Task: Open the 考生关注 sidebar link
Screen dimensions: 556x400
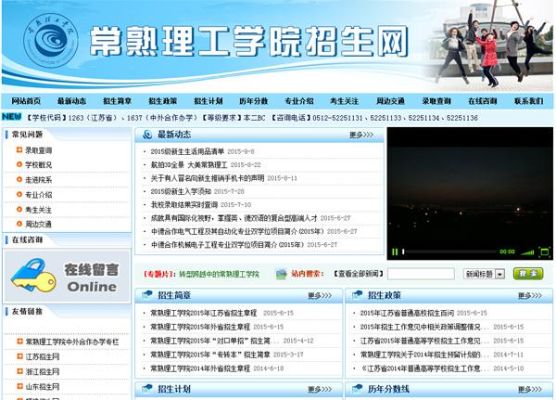Action: tap(38, 210)
